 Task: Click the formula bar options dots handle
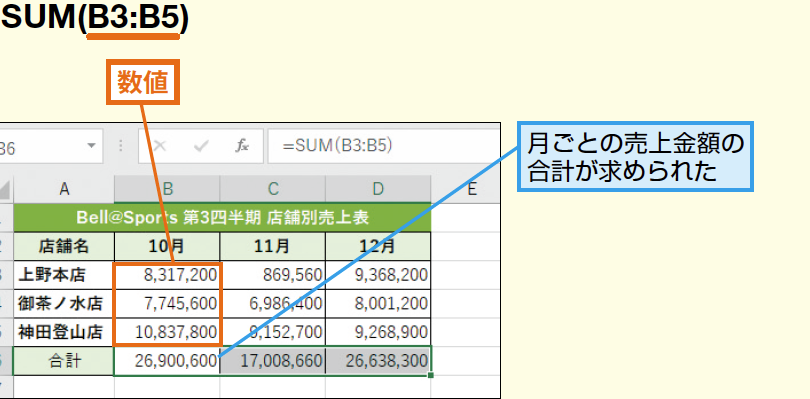pyautogui.click(x=121, y=146)
